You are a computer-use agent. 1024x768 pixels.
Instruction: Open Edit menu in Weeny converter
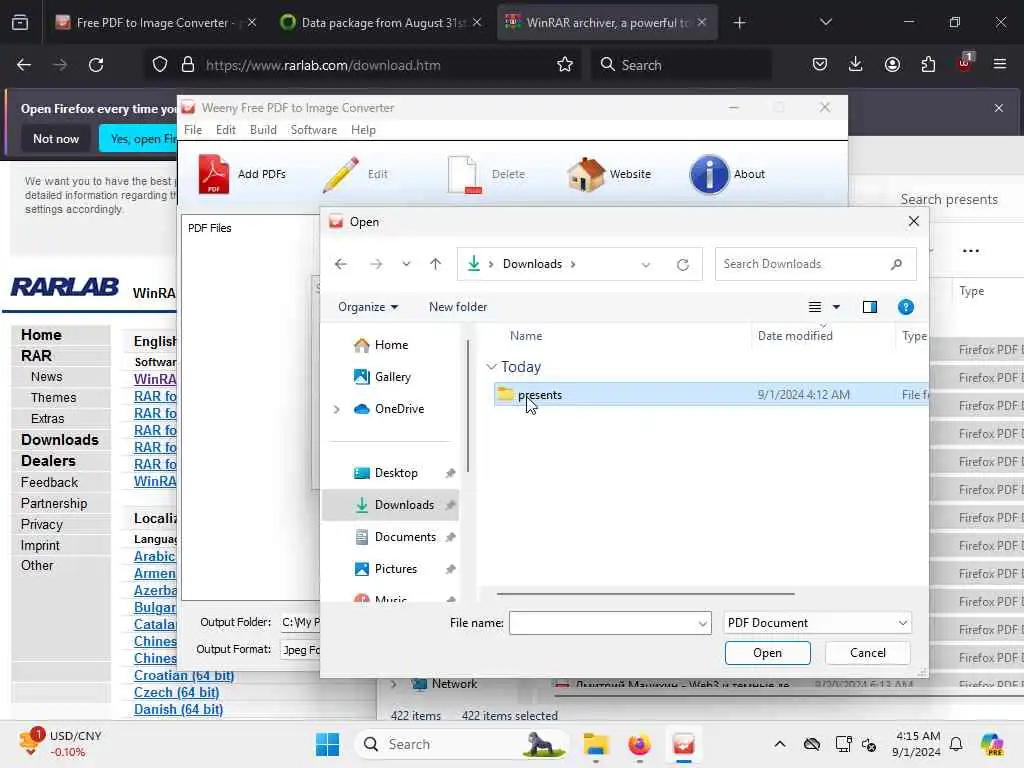(225, 130)
